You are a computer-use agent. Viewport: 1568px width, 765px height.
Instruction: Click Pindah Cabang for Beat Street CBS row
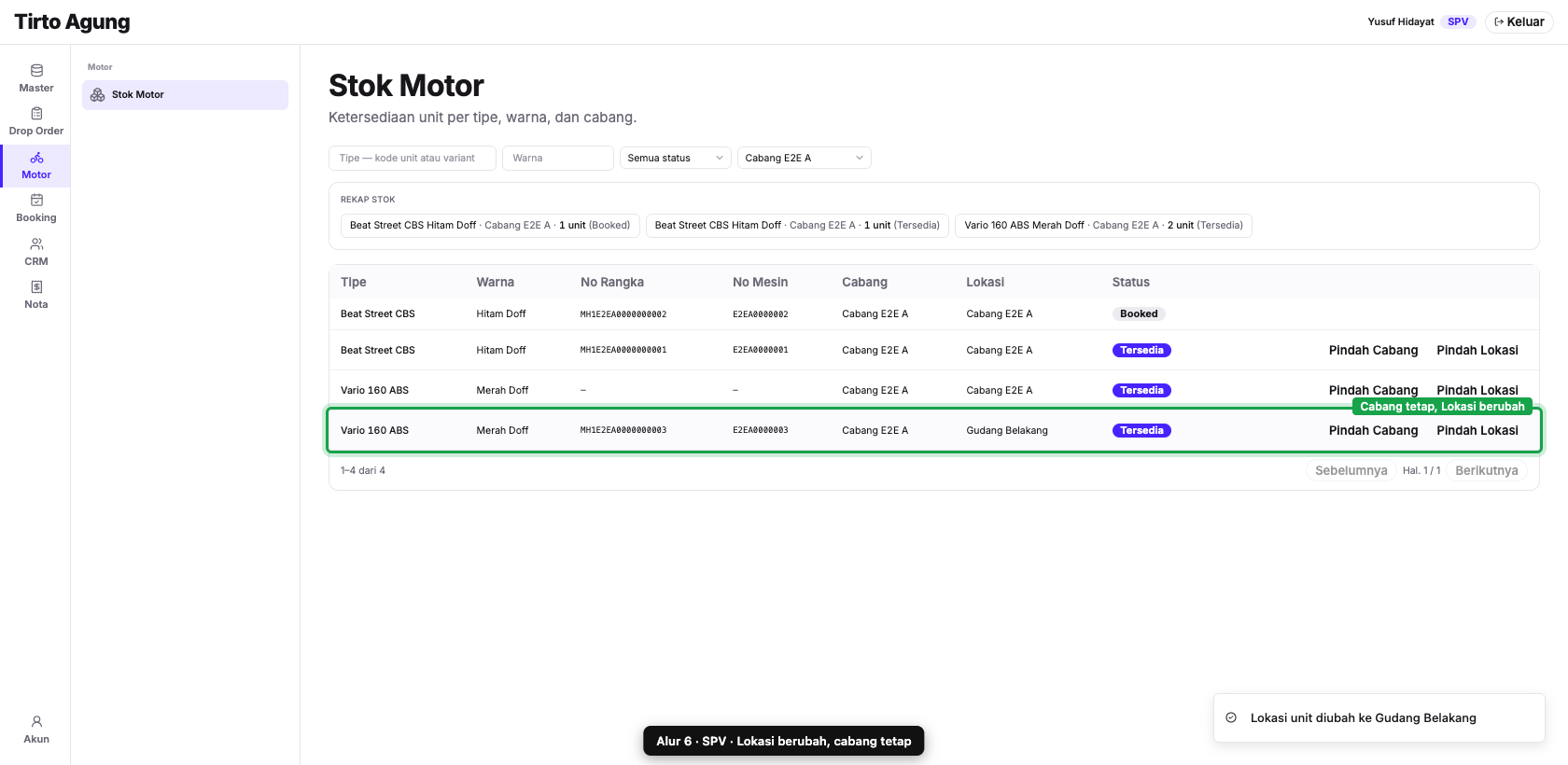coord(1373,350)
